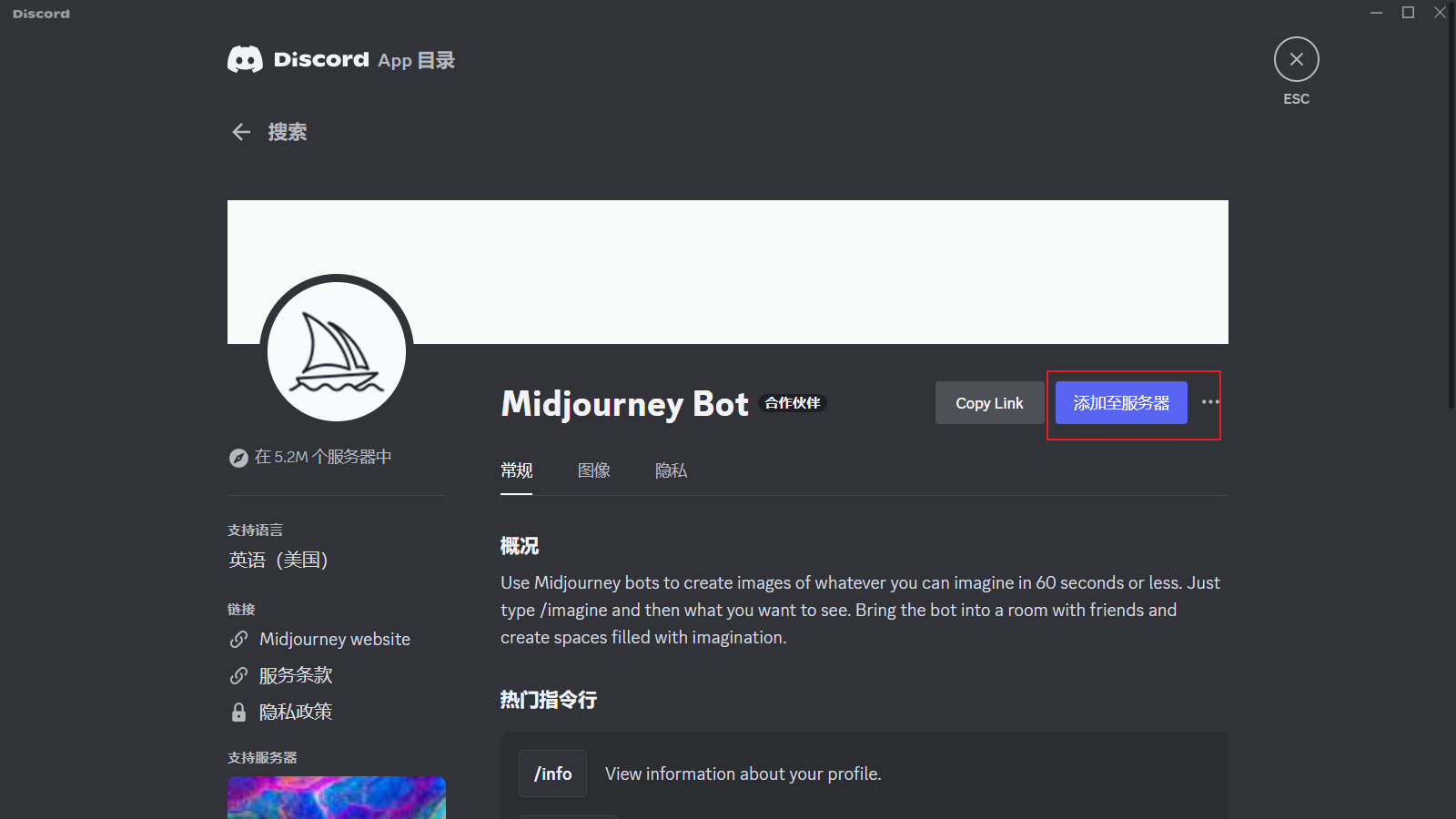
Task: Open the 隐私政策 link
Action: 296,712
